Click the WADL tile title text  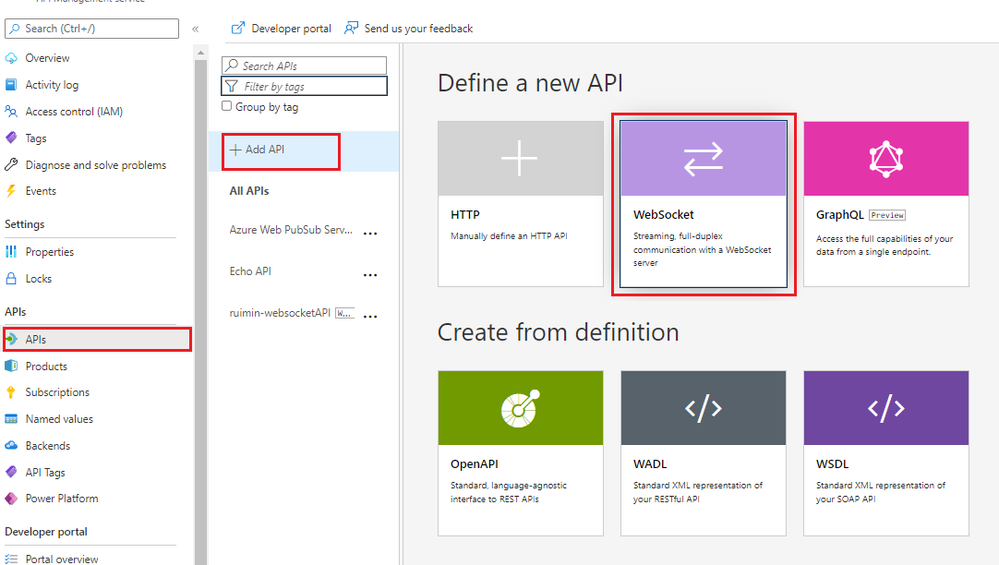(x=650, y=464)
